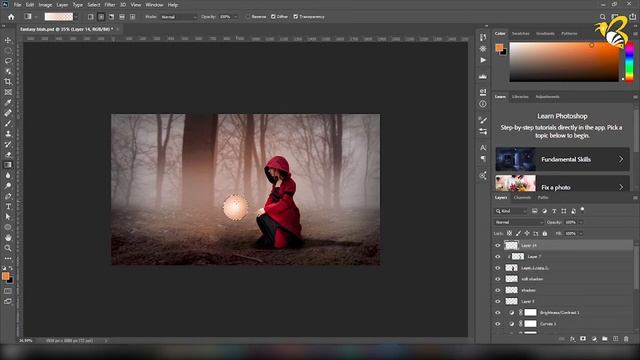Screen dimensions: 640x360
Task: Select the Brush tool
Action: (8, 123)
